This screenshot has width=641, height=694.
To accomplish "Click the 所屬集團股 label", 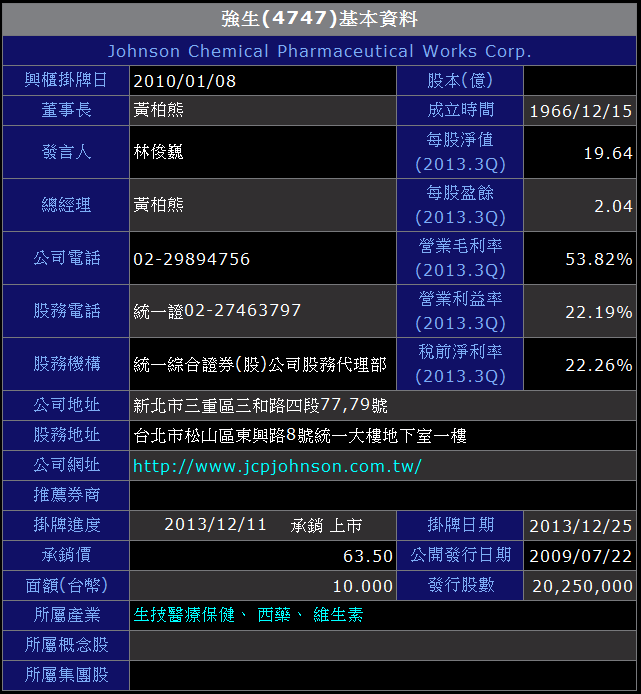I will pyautogui.click(x=66, y=675).
